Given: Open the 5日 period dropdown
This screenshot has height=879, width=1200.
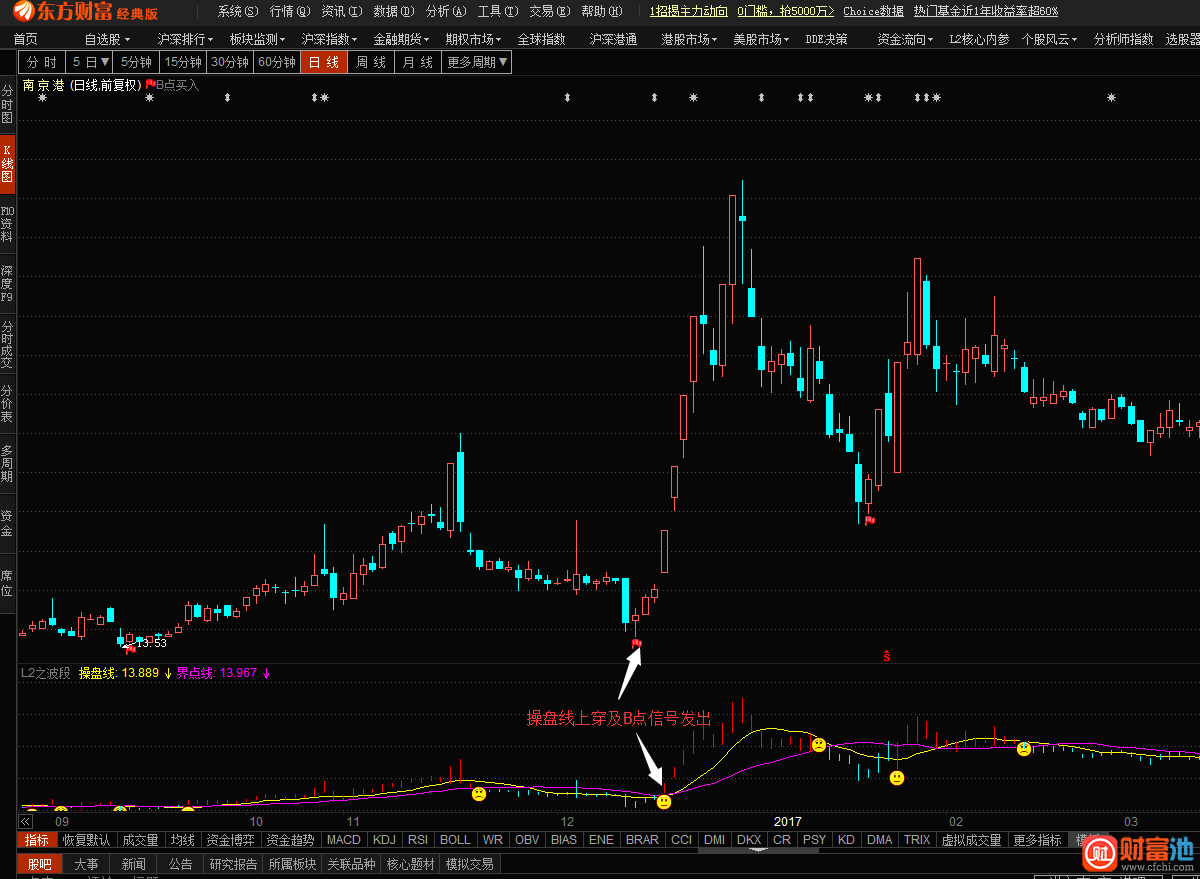Looking at the screenshot, I should [x=90, y=62].
